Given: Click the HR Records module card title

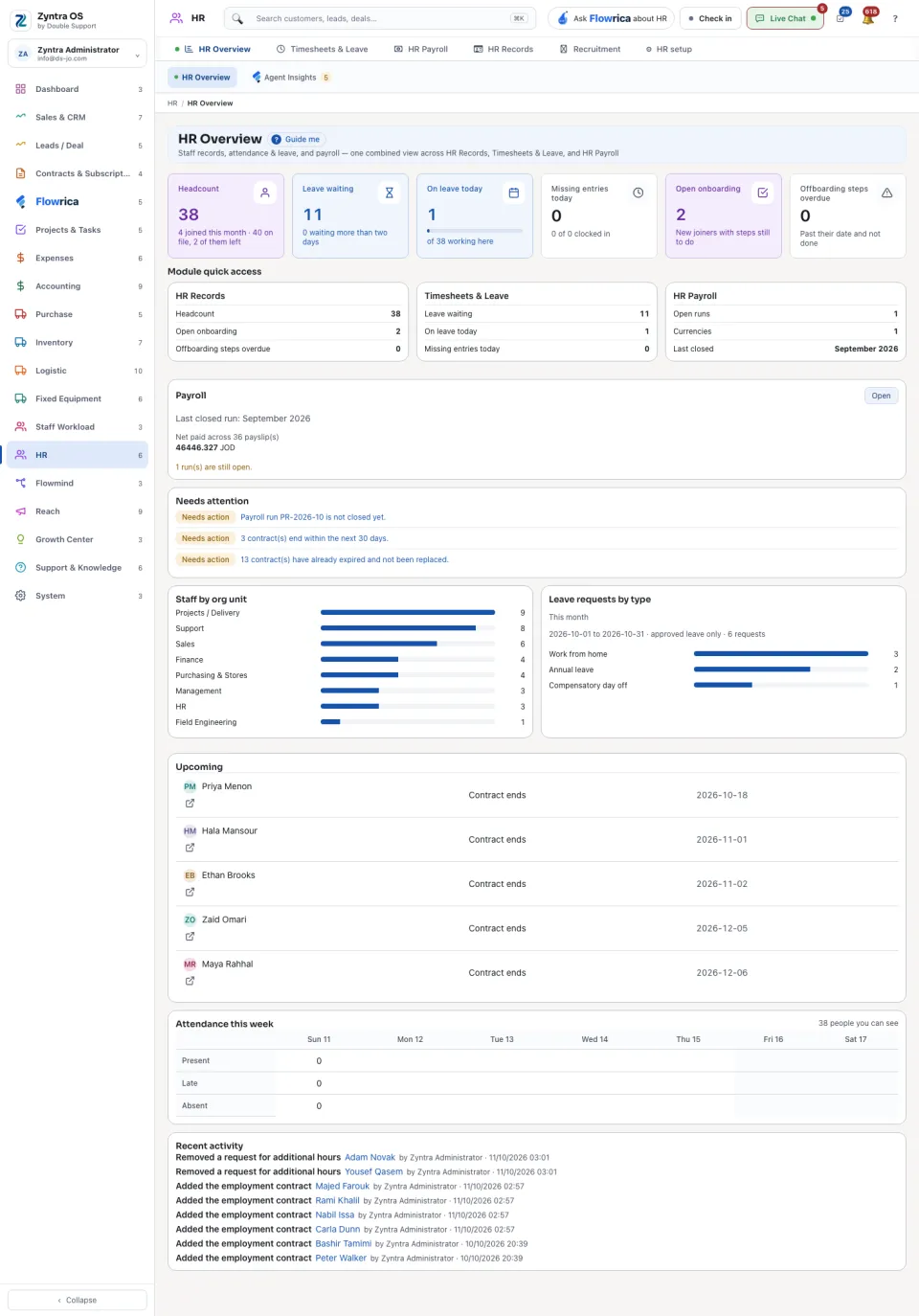Looking at the screenshot, I should [200, 296].
